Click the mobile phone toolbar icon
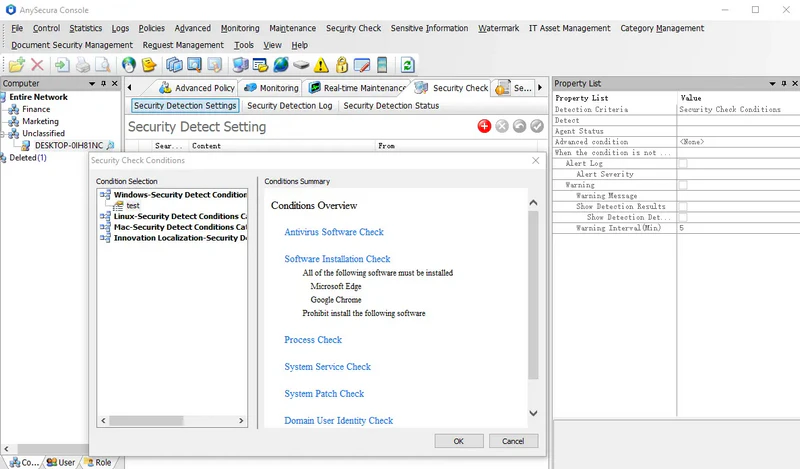Viewport: 800px width, 469px height. (x=382, y=65)
